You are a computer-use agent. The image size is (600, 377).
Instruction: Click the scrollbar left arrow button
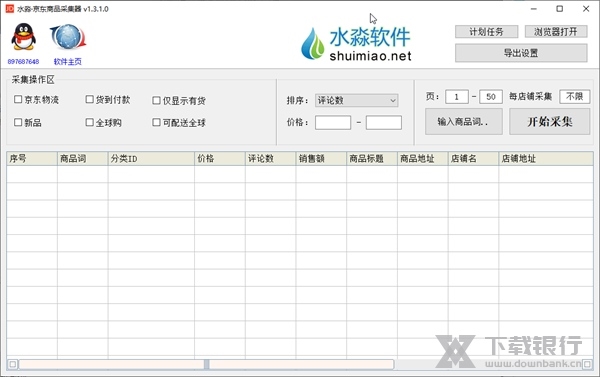12,364
